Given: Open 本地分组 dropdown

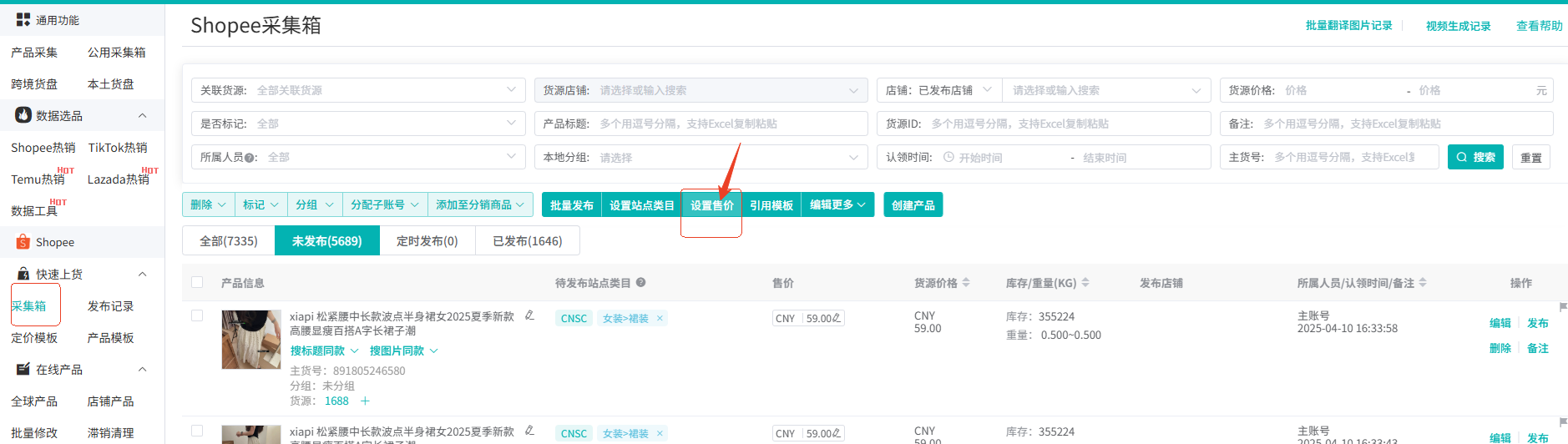Looking at the screenshot, I should (701, 157).
